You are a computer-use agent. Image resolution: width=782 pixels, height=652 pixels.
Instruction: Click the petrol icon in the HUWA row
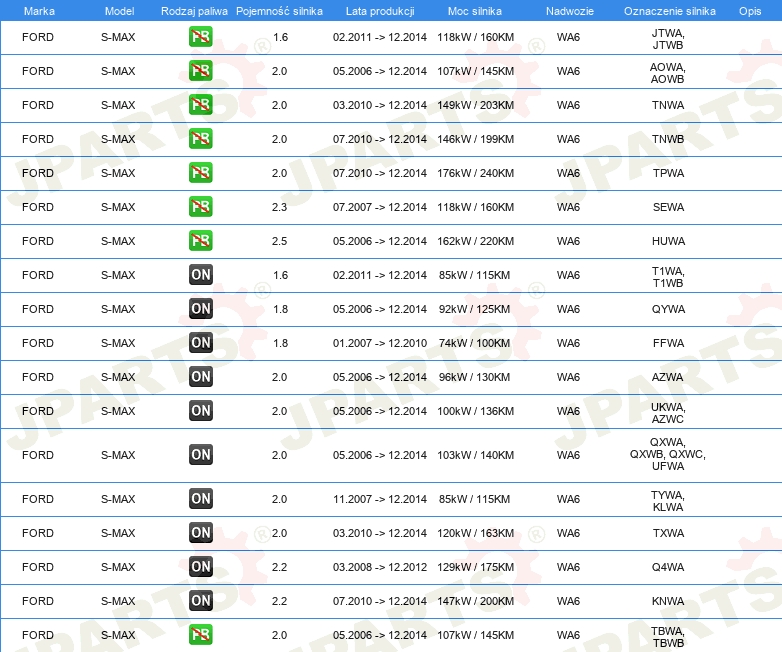point(200,240)
